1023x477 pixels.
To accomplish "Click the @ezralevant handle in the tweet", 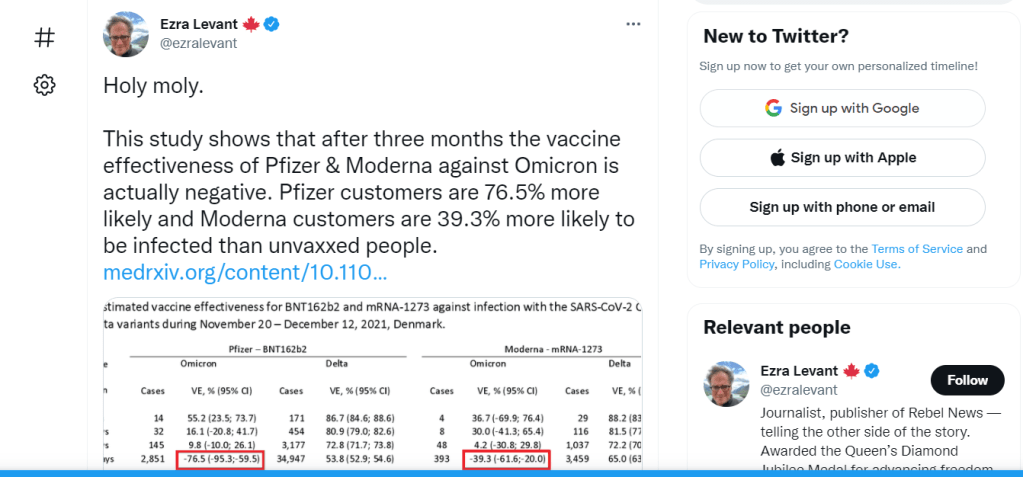I will click(198, 43).
